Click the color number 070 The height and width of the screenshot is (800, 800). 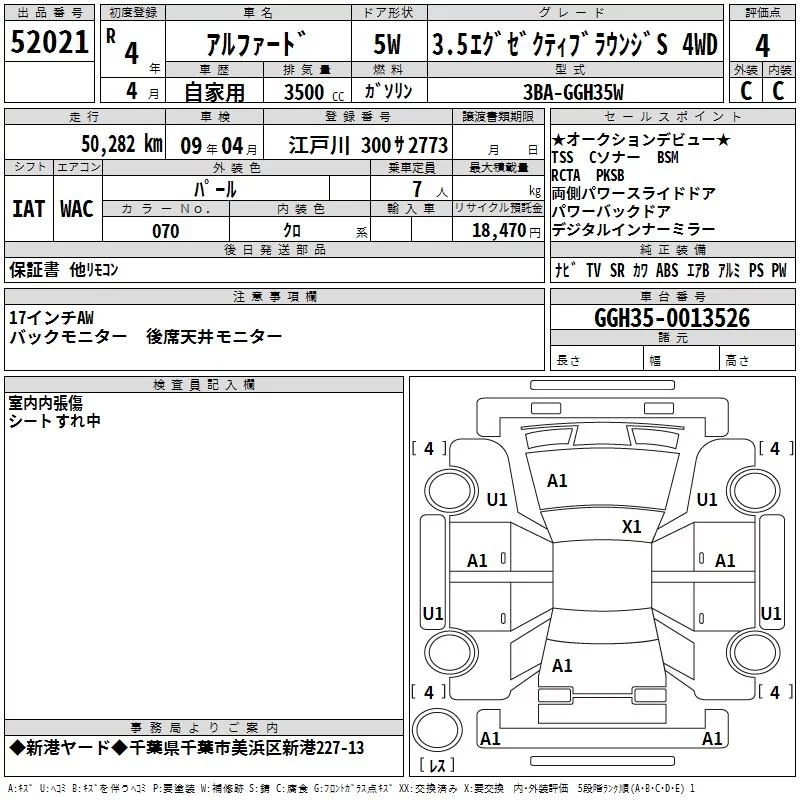coord(165,231)
